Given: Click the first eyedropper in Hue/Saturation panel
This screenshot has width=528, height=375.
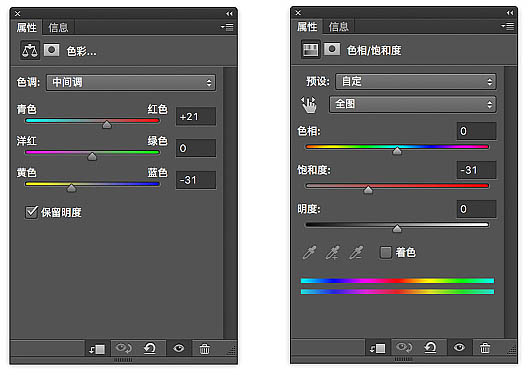Looking at the screenshot, I should pyautogui.click(x=309, y=252).
